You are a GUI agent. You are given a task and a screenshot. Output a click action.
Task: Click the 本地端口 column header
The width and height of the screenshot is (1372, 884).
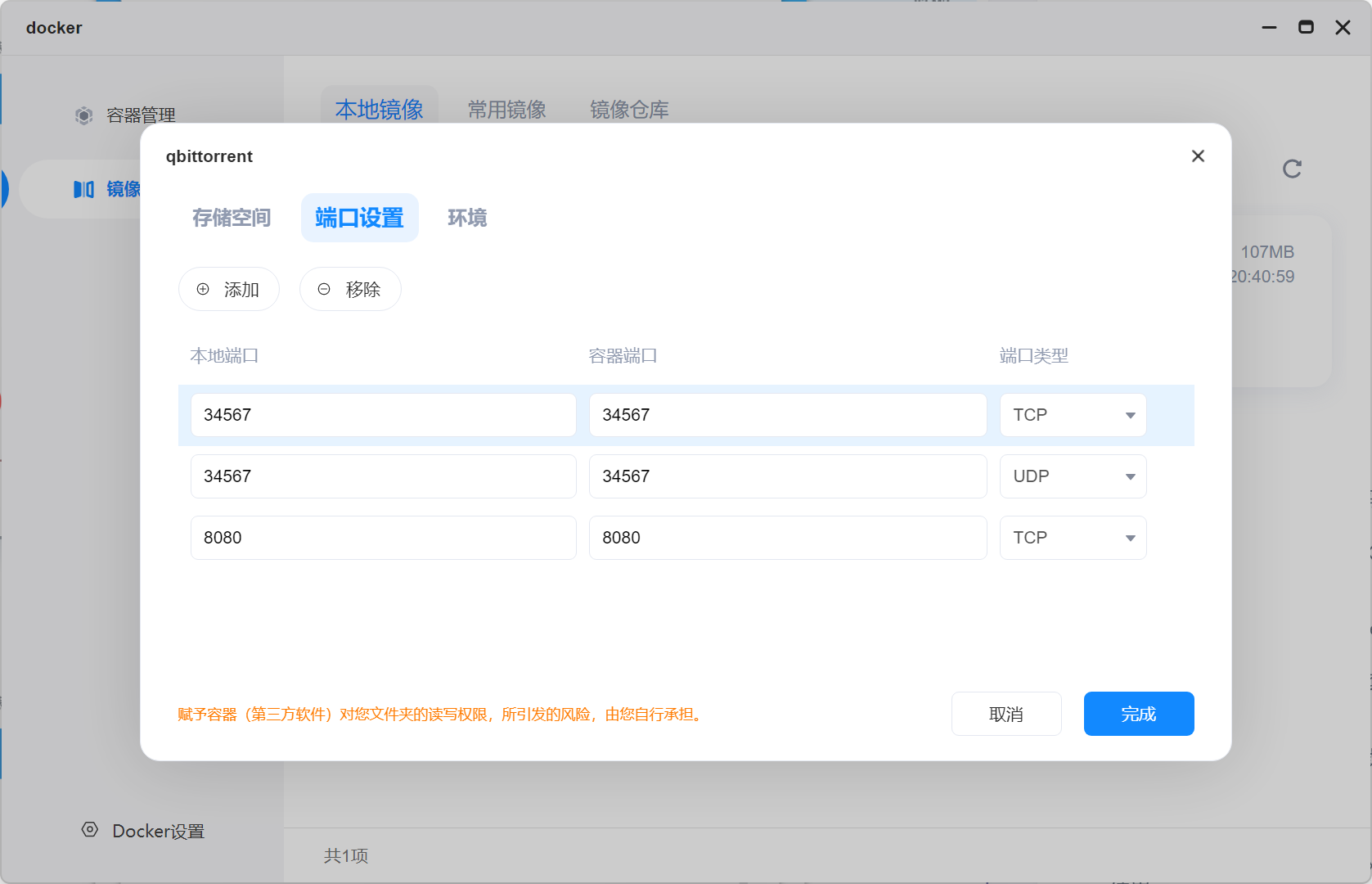[224, 356]
